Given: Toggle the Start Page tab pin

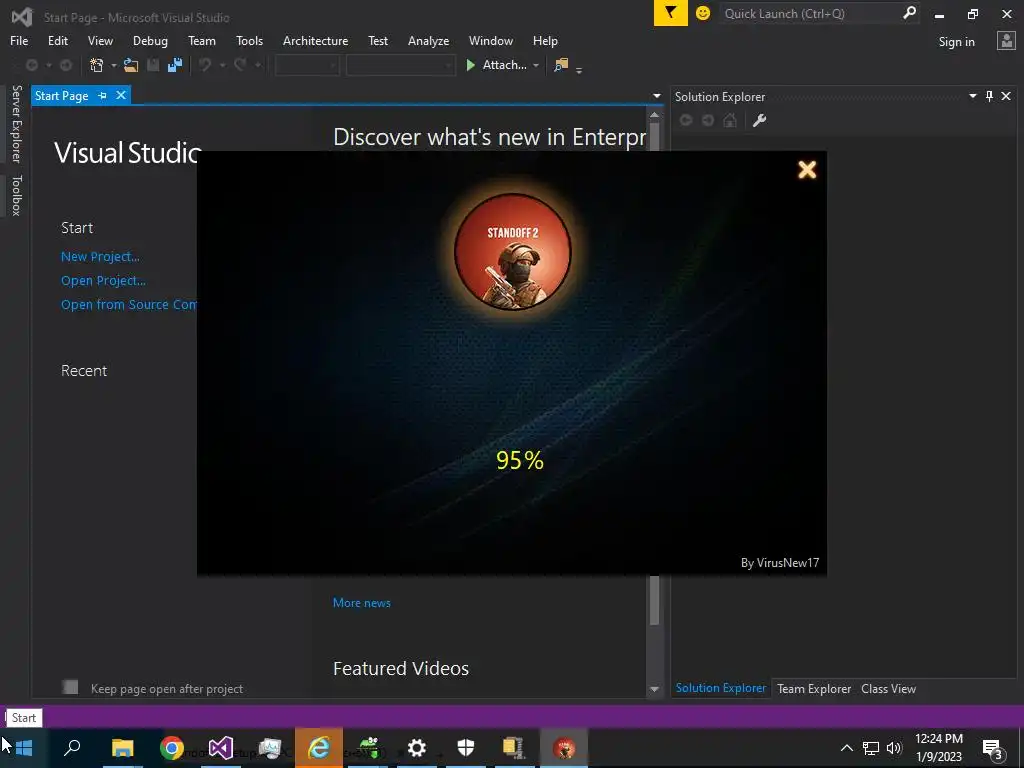Looking at the screenshot, I should [x=103, y=96].
